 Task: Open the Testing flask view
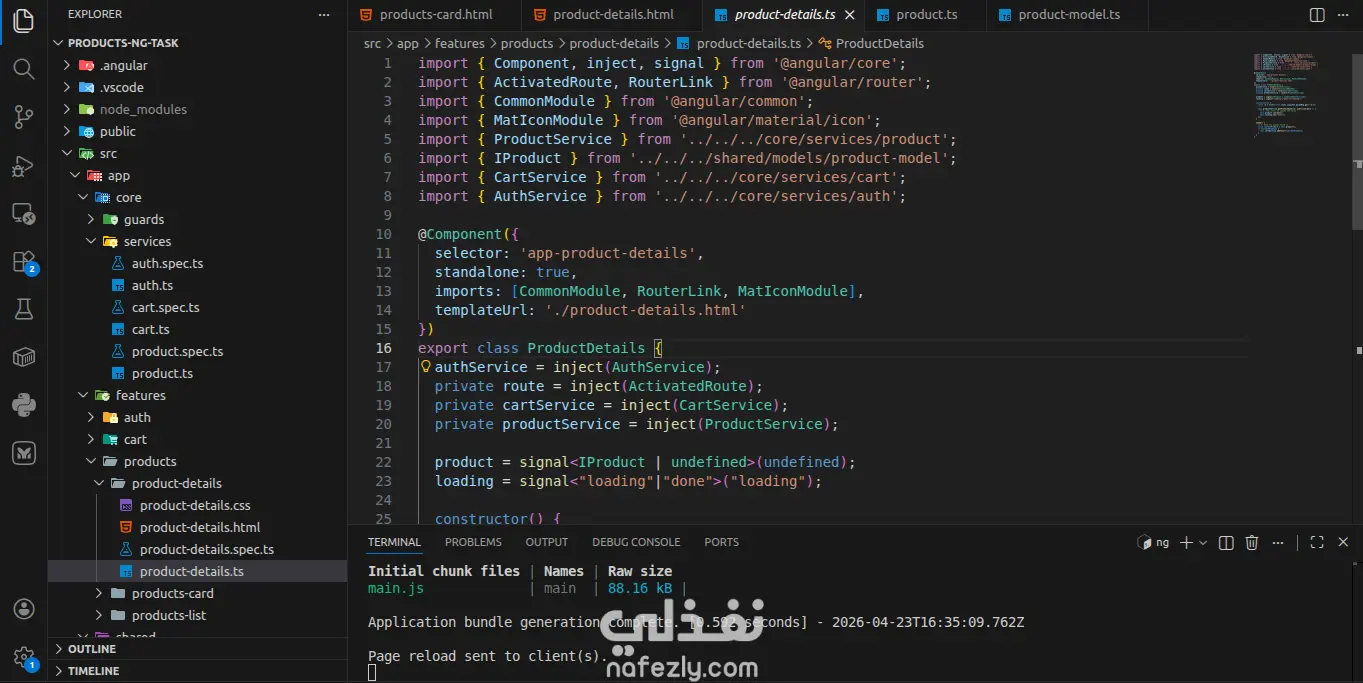coord(24,309)
